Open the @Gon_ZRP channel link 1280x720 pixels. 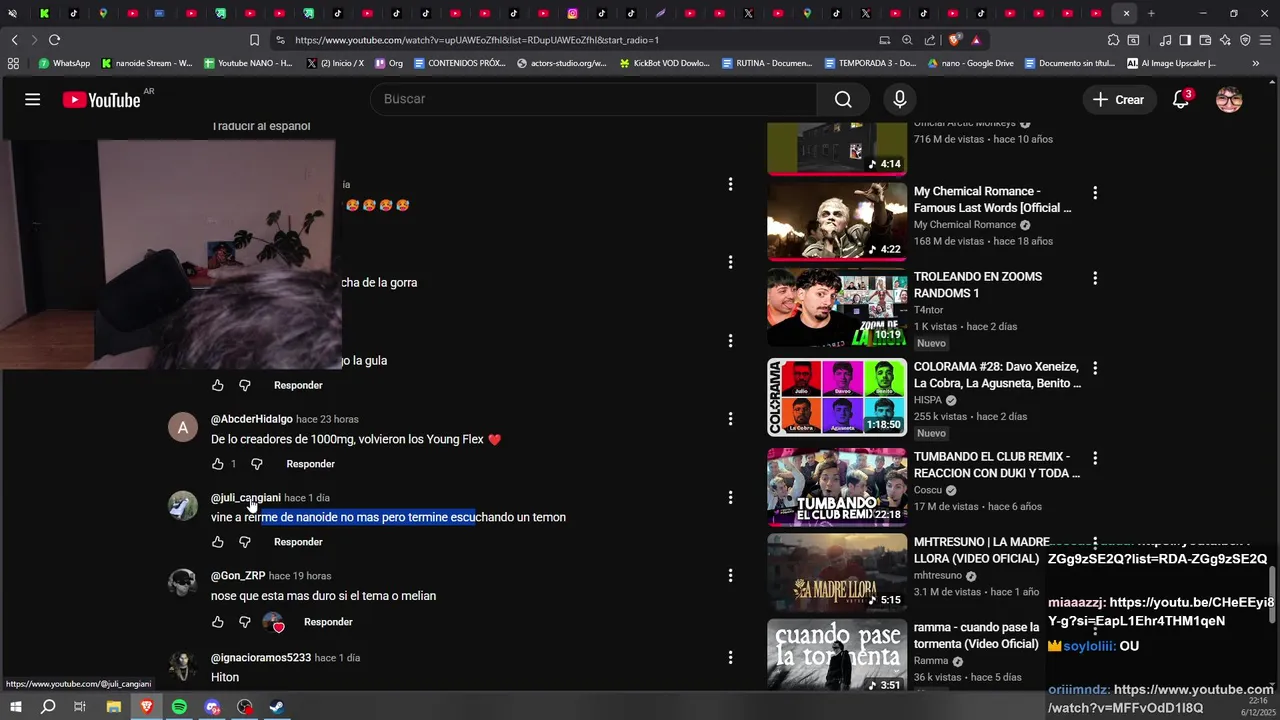[x=238, y=576]
